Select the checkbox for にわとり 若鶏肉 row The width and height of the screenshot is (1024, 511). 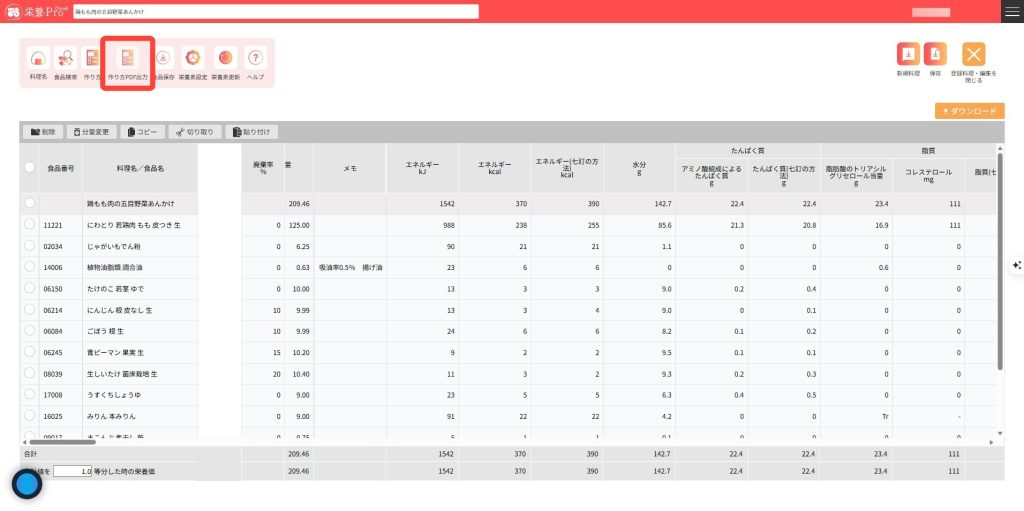[30, 225]
